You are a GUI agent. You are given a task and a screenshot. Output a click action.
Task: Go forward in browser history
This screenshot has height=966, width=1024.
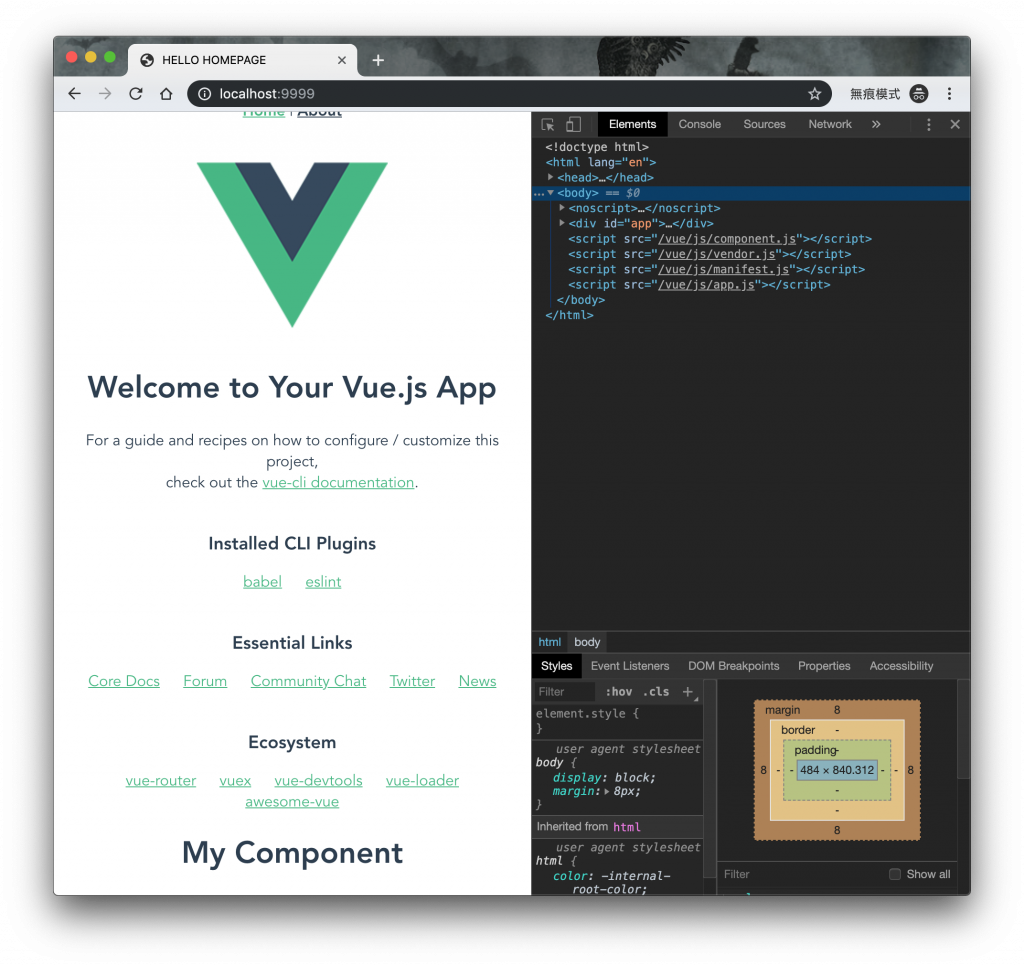pos(105,93)
